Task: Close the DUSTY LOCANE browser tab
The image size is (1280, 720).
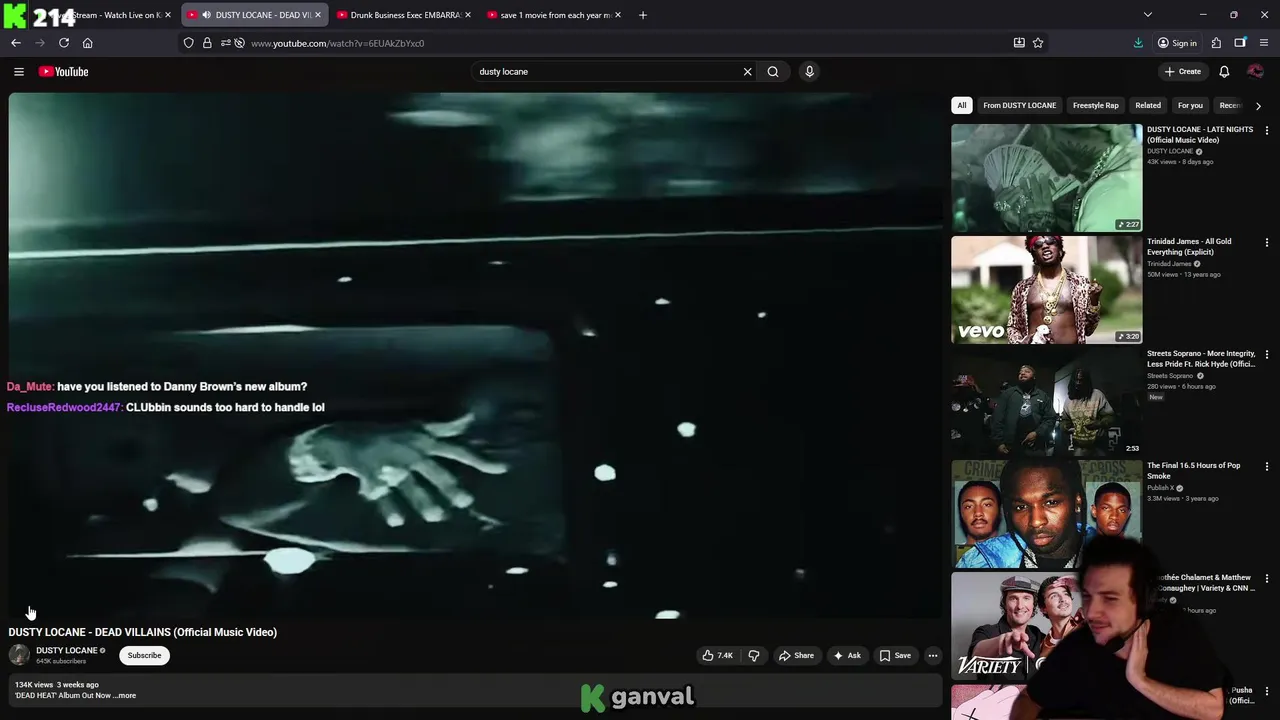Action: 318,15
